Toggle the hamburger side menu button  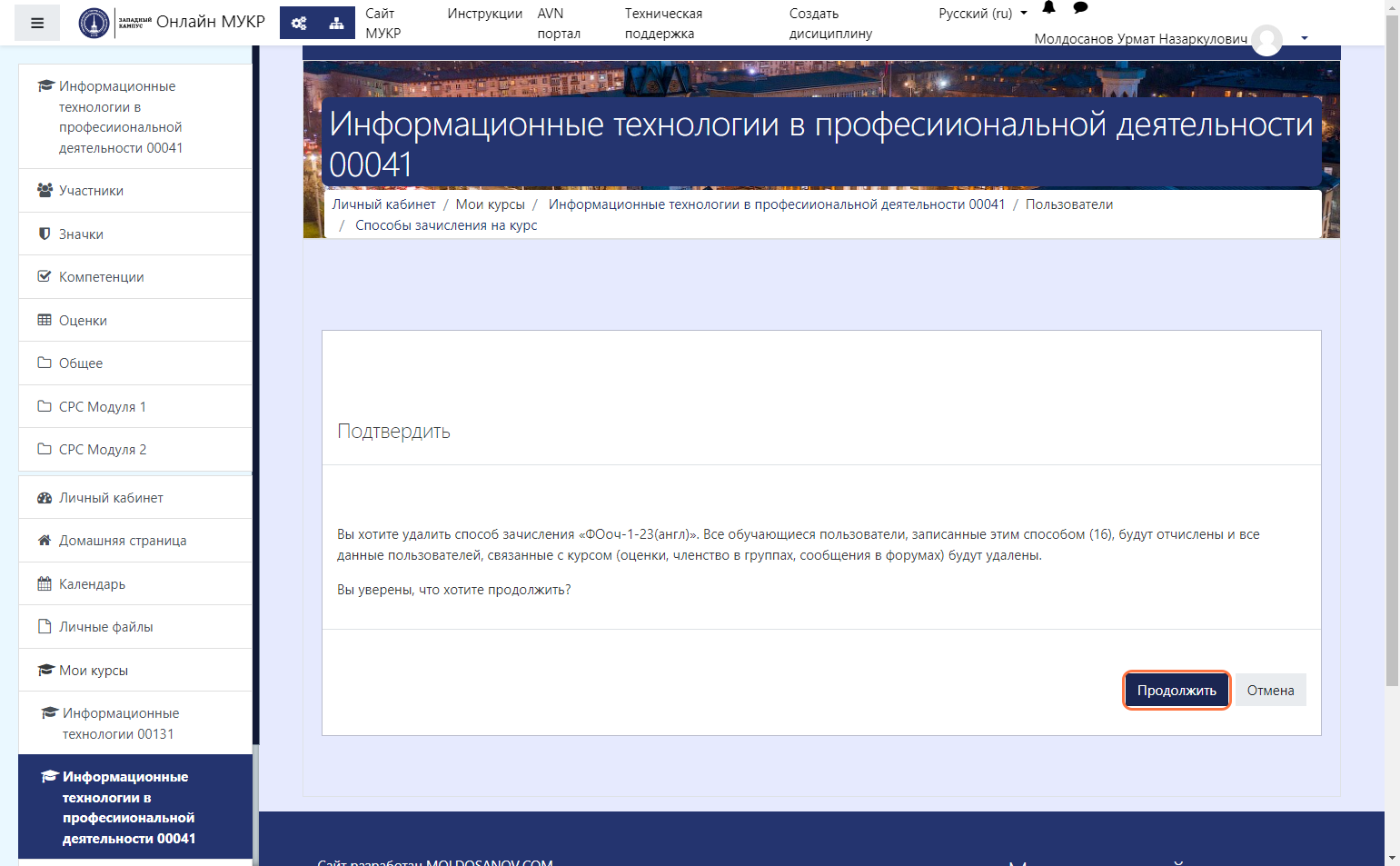[37, 23]
